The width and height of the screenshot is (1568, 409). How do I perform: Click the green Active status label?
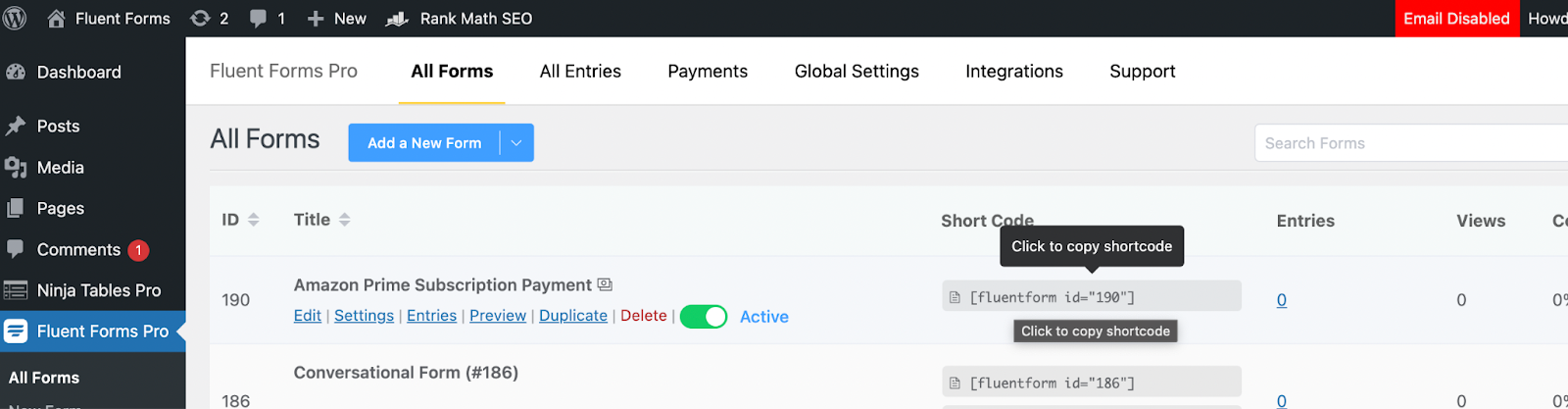(x=764, y=317)
